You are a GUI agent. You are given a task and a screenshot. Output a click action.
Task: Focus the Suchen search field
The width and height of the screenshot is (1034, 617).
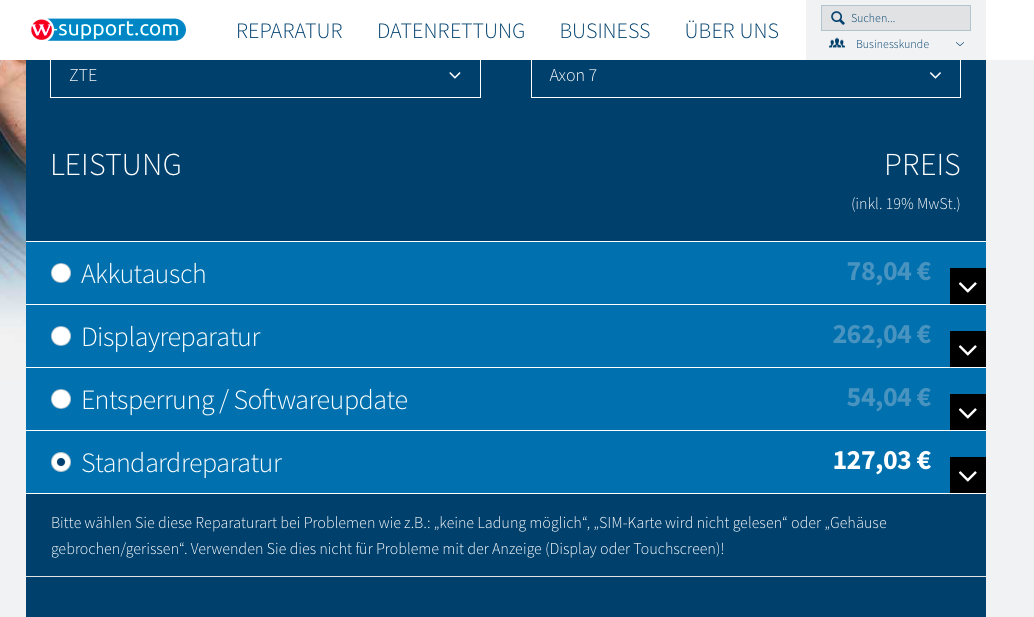[x=896, y=18]
